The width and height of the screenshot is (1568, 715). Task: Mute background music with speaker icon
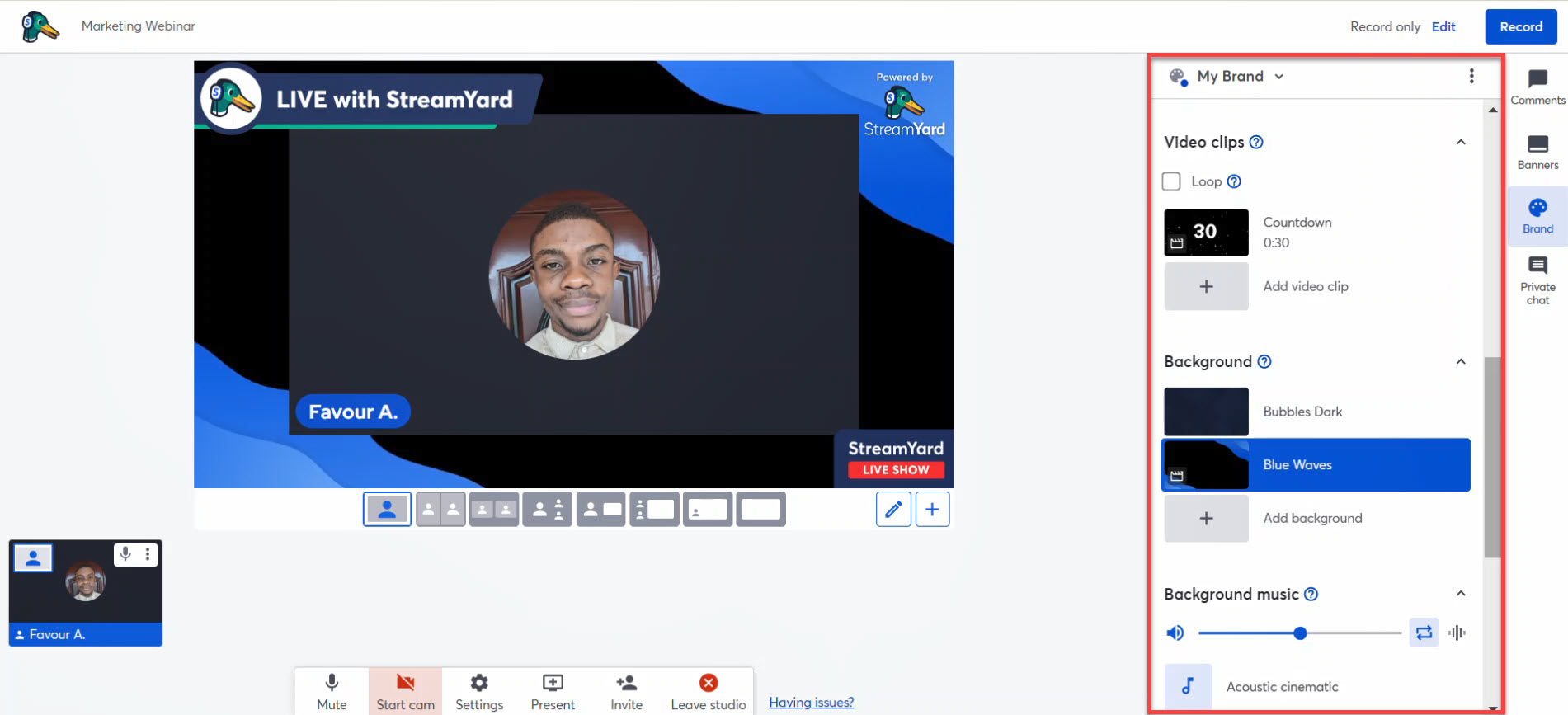tap(1175, 633)
